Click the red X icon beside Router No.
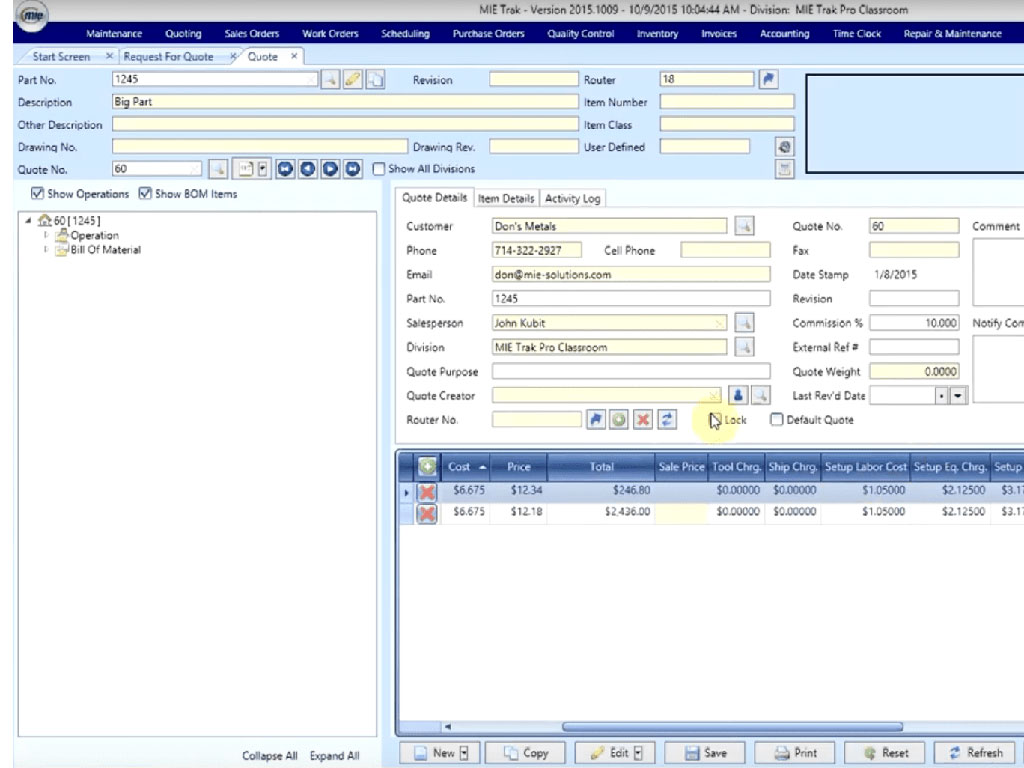Viewport: 1024px width, 768px height. [643, 420]
